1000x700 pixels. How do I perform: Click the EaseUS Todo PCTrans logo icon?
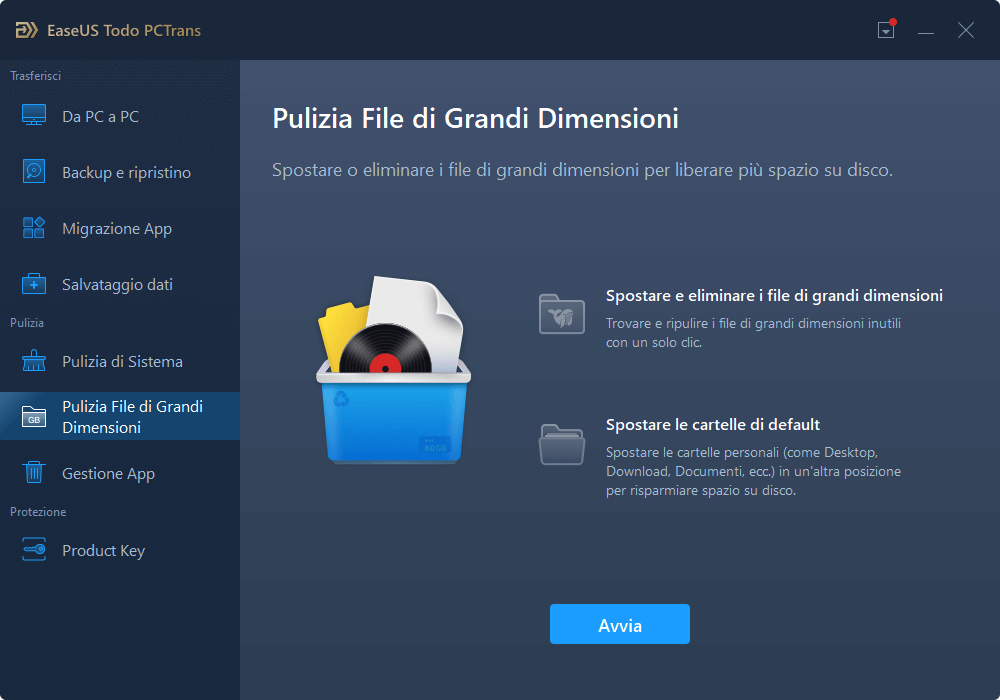pyautogui.click(x=26, y=30)
